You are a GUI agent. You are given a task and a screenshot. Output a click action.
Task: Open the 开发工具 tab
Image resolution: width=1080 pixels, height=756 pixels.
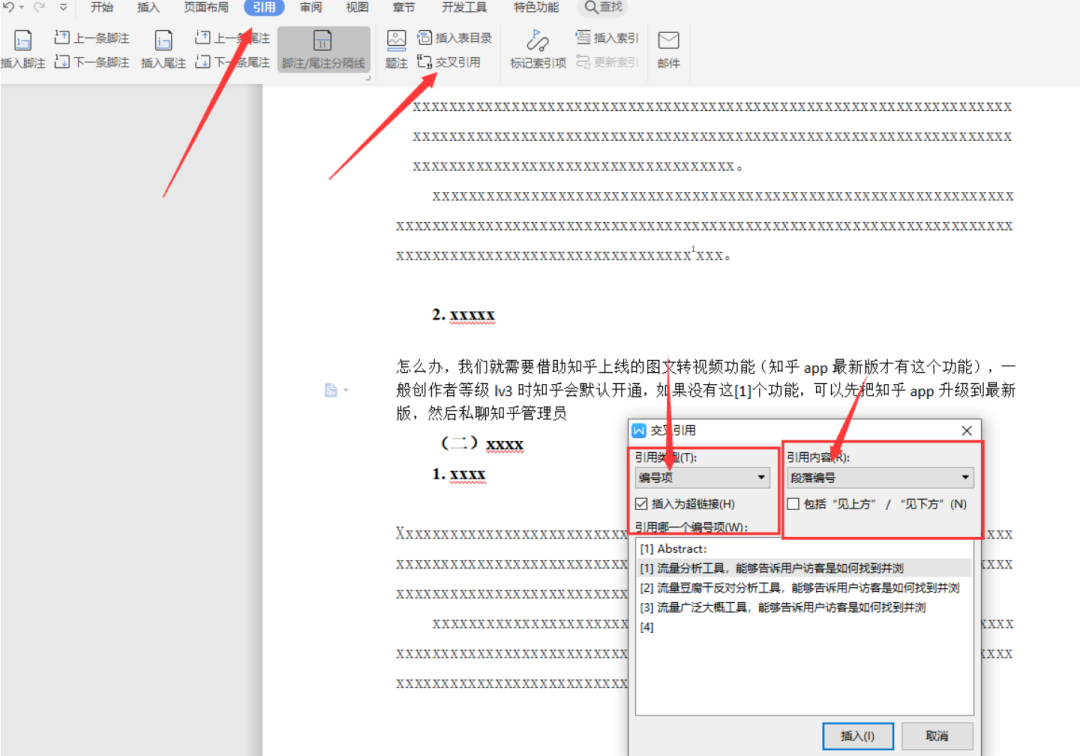(464, 7)
